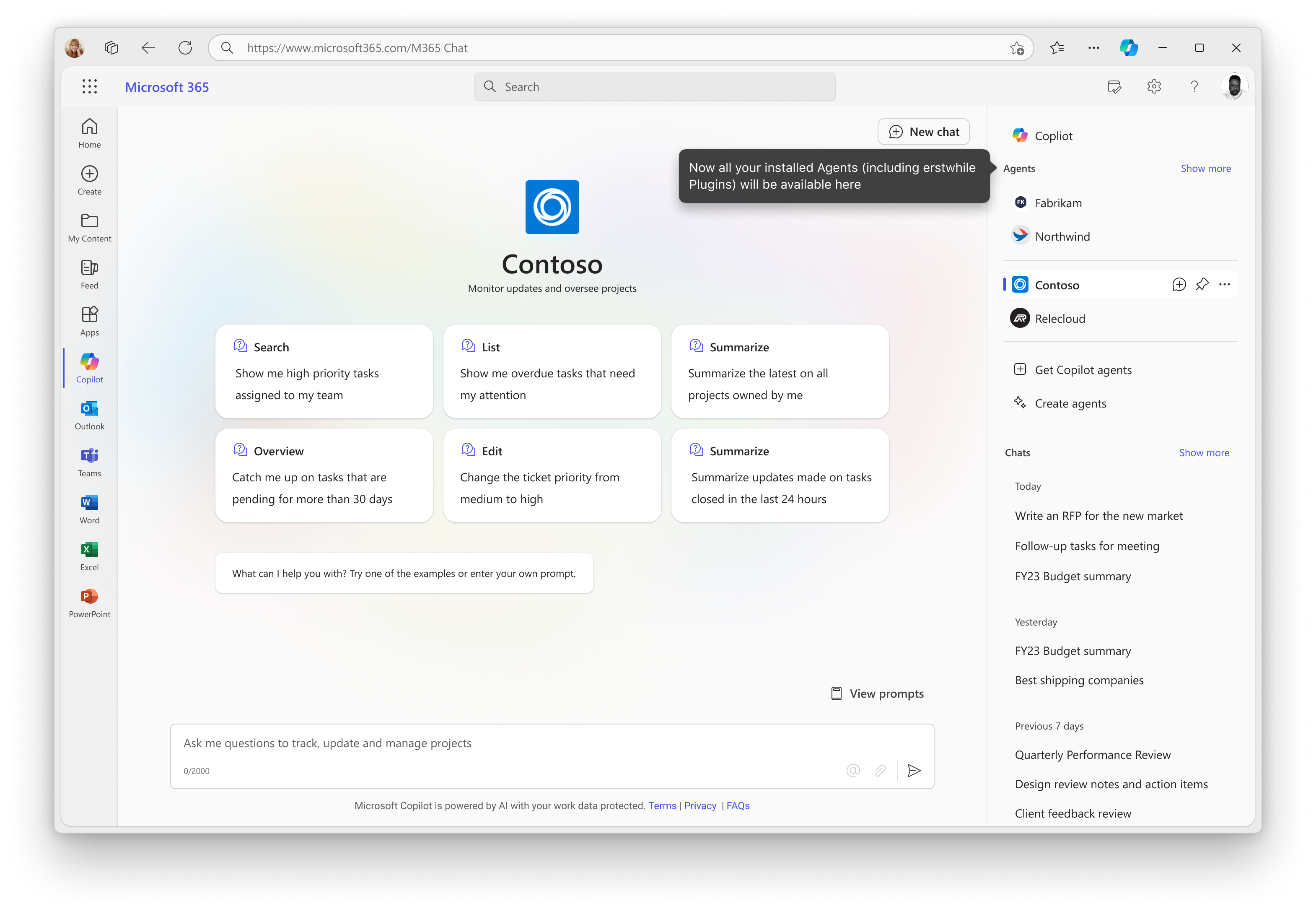Launch PowerPoint from the left rail
The image size is (1316, 914).
pos(89,602)
